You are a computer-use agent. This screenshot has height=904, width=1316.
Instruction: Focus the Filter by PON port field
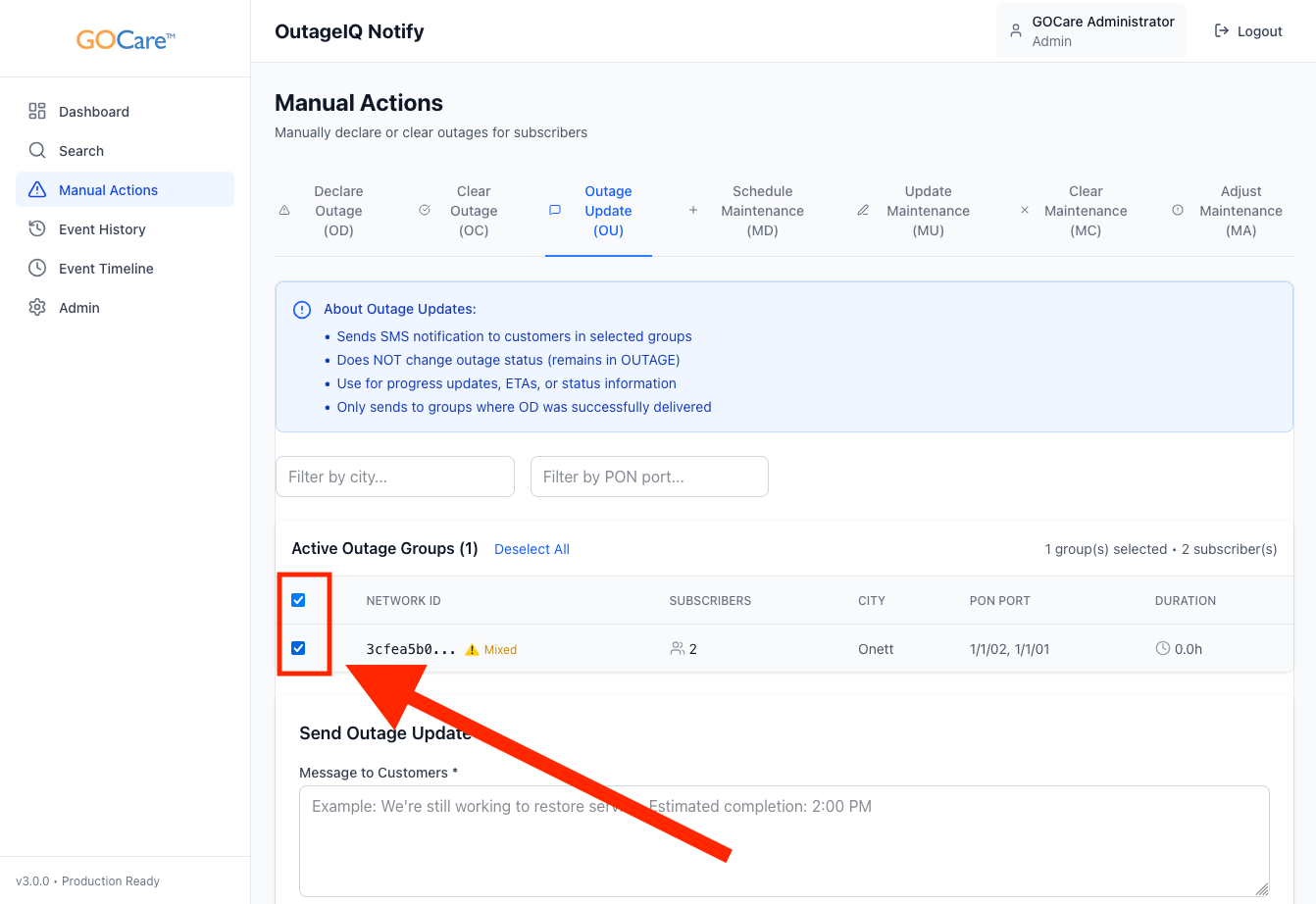pos(649,477)
